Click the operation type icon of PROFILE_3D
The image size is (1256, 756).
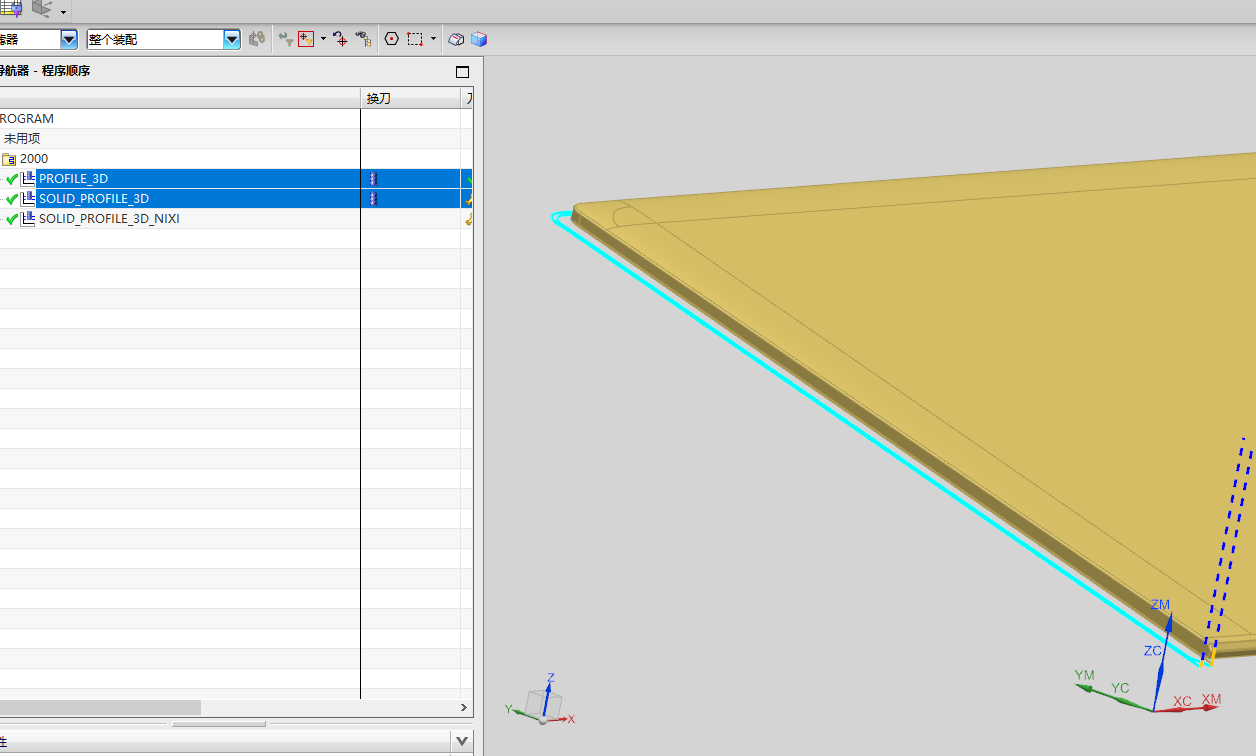28,178
